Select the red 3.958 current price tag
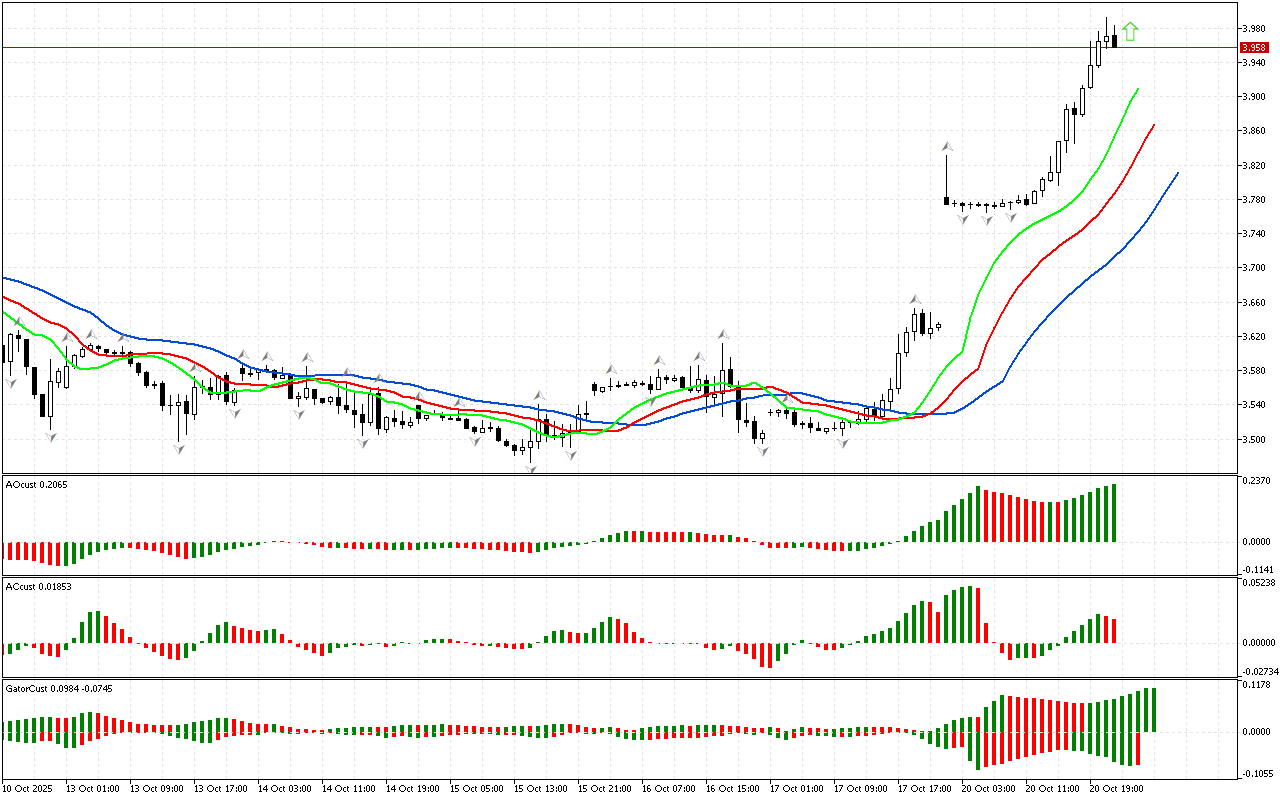 coord(1252,47)
